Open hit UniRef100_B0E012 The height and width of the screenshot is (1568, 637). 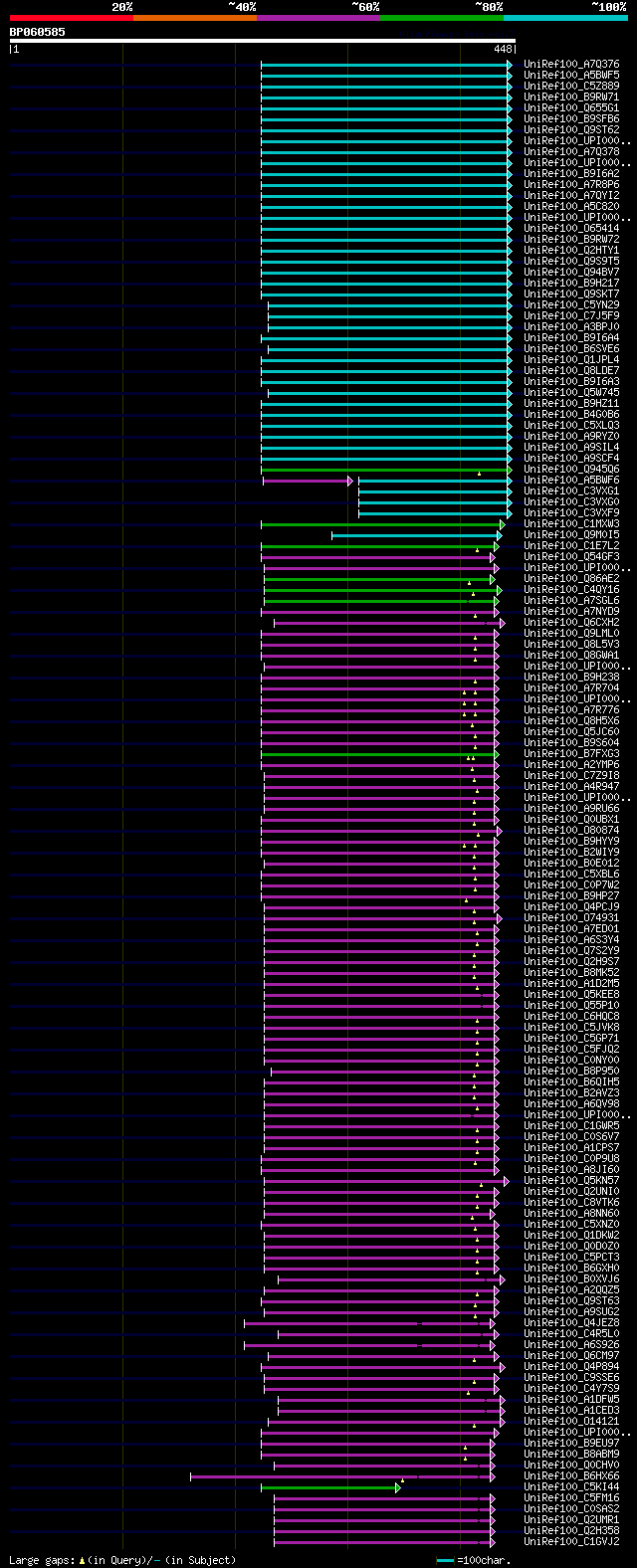[571, 864]
